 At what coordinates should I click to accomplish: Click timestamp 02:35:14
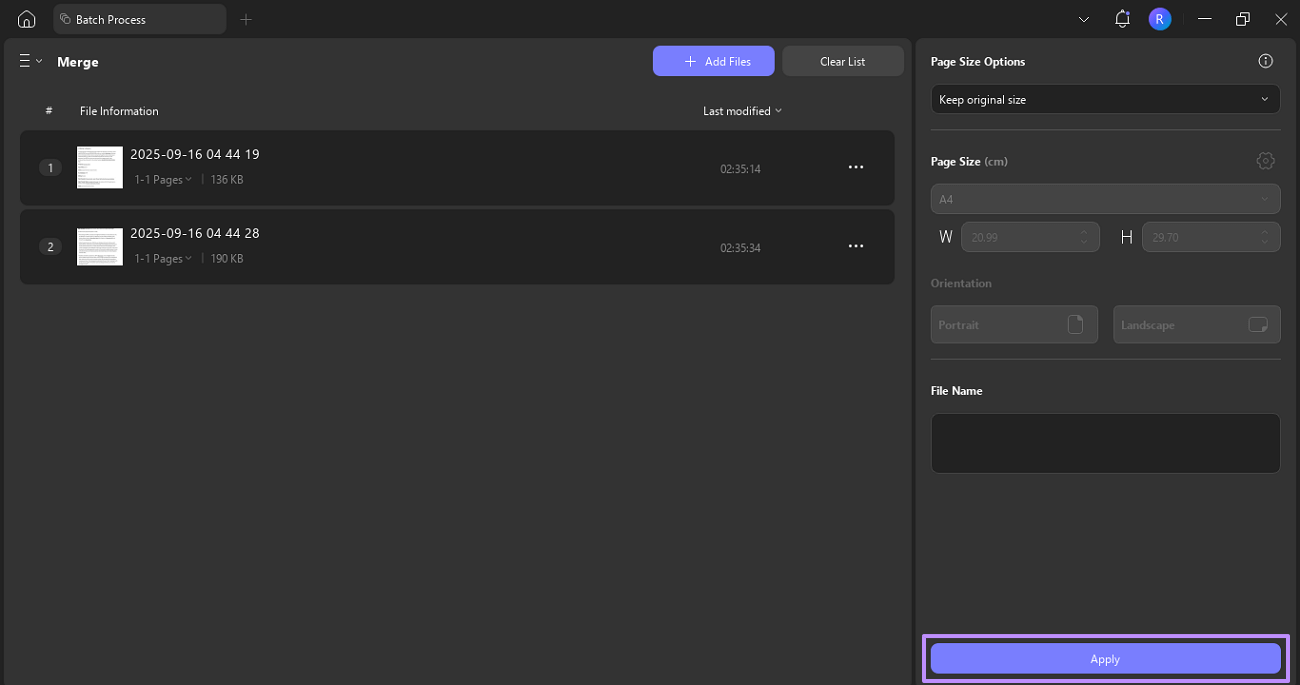click(740, 169)
